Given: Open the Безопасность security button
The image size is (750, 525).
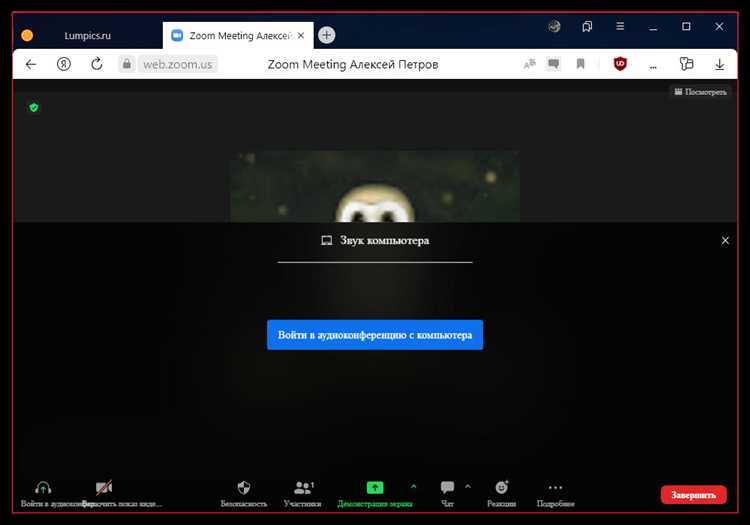Looking at the screenshot, I should tap(243, 494).
